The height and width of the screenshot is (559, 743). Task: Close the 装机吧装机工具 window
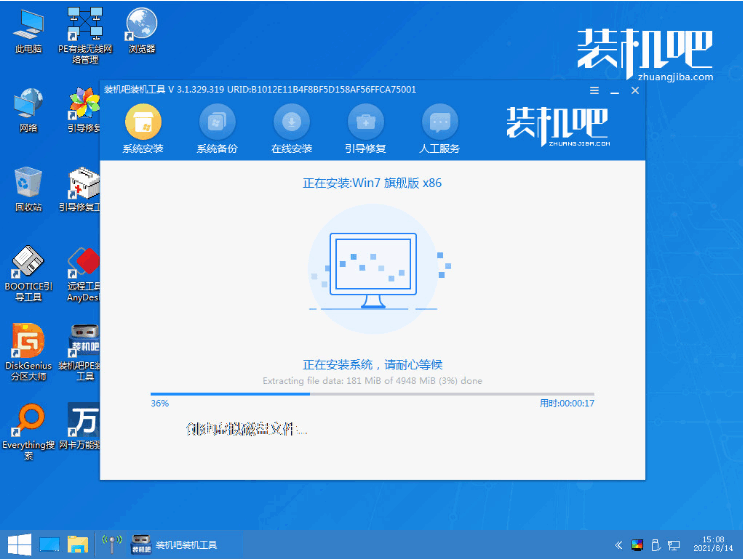click(635, 90)
